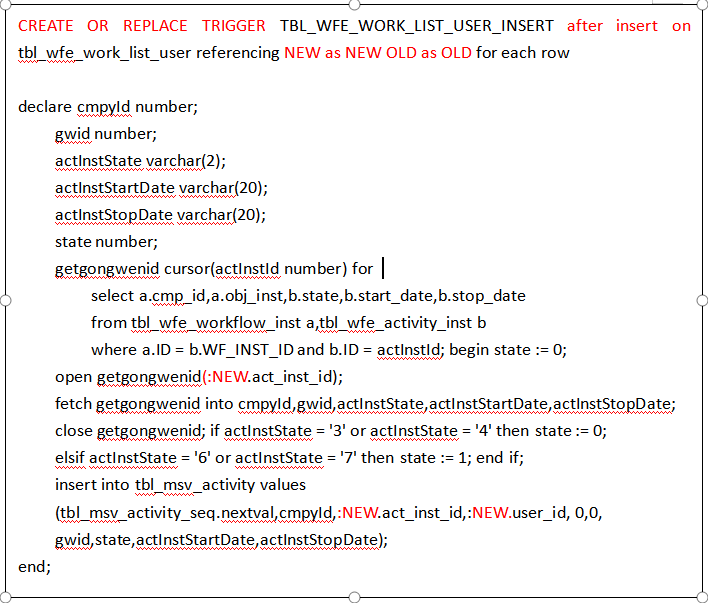Click 'actInstStartDate varchar(20);' line
Screen dimensions: 708x603
click(161, 188)
